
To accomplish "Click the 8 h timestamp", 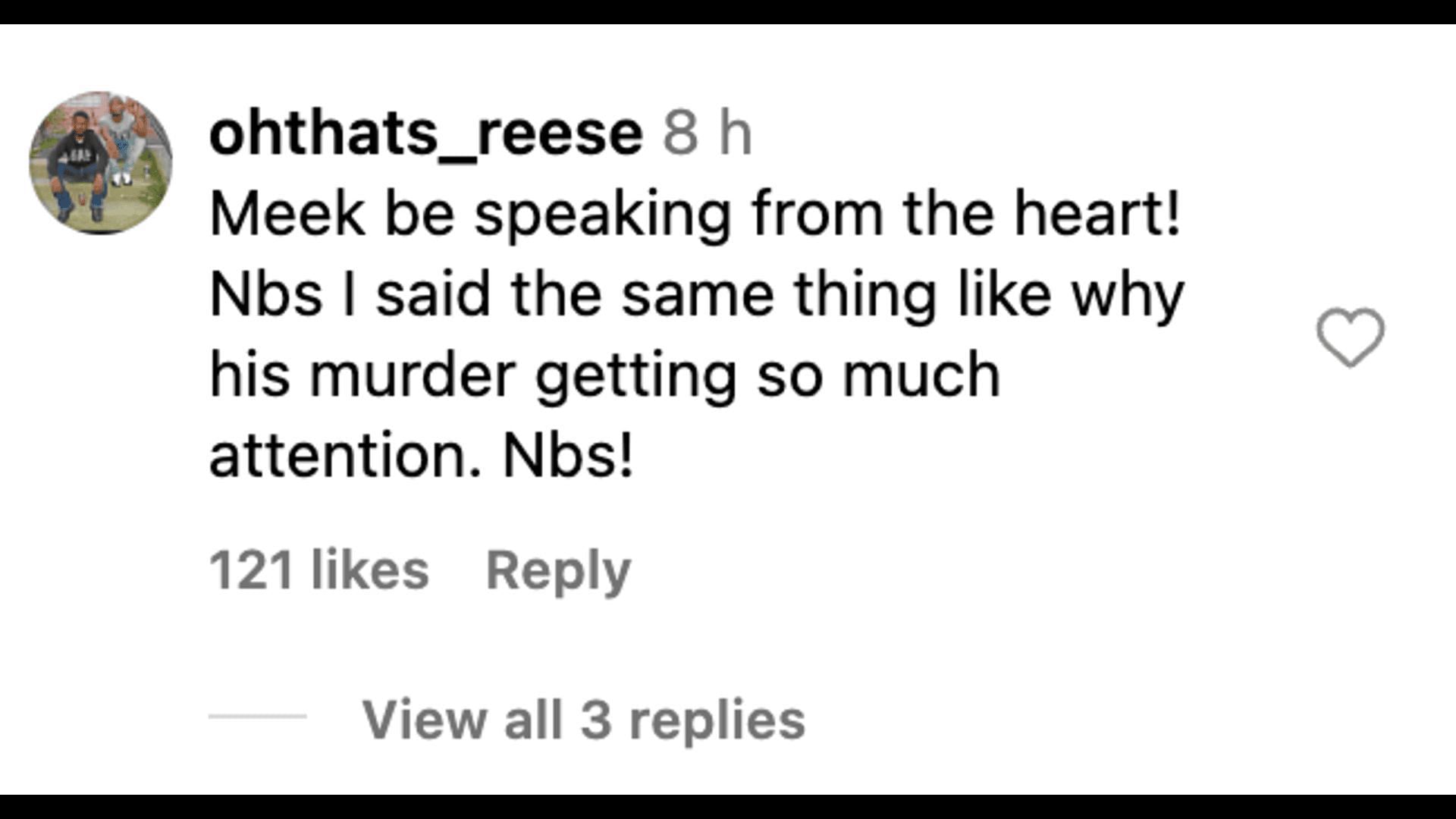I will [708, 133].
